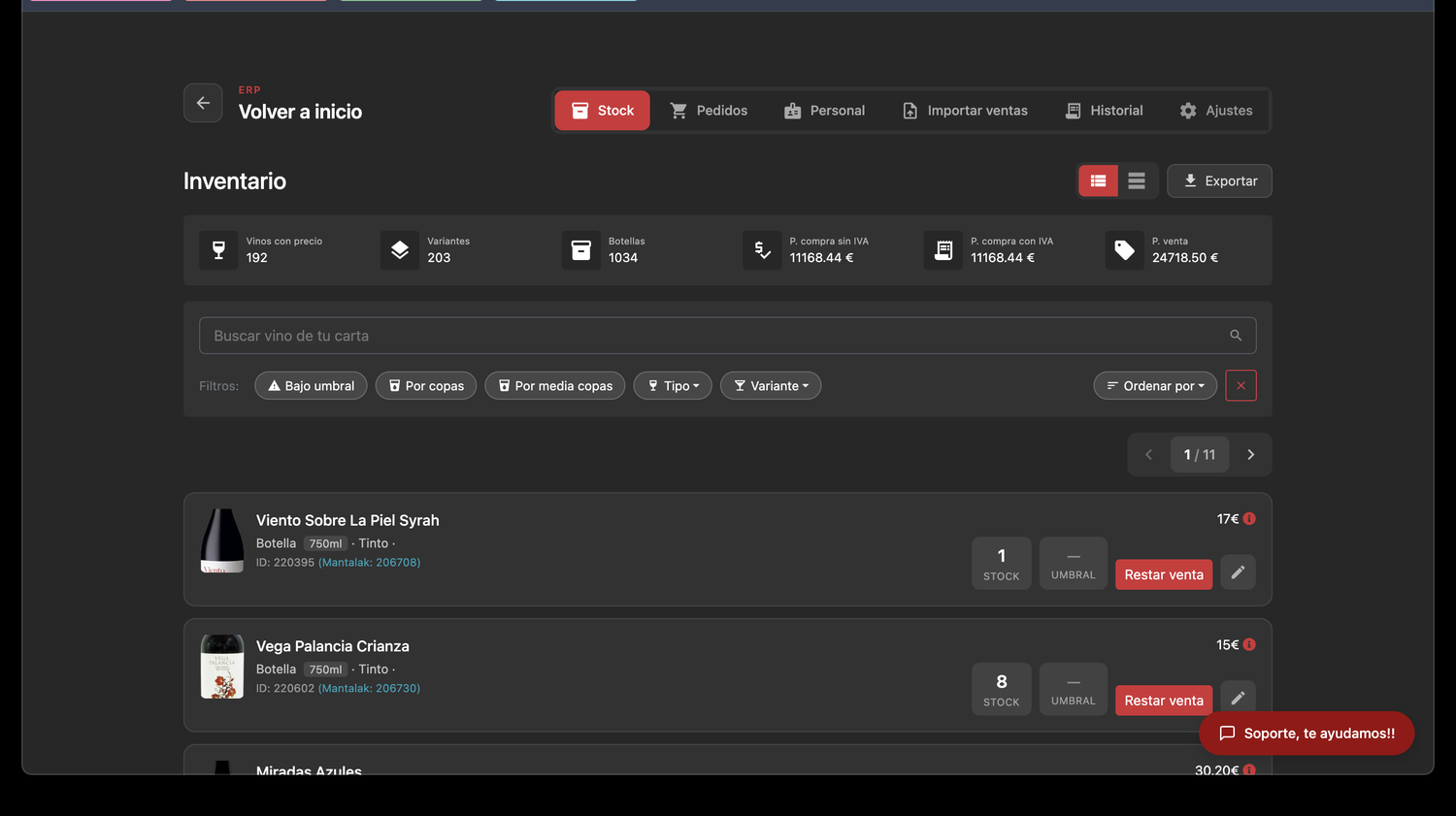Open the Ajustes settings tab

(x=1216, y=111)
